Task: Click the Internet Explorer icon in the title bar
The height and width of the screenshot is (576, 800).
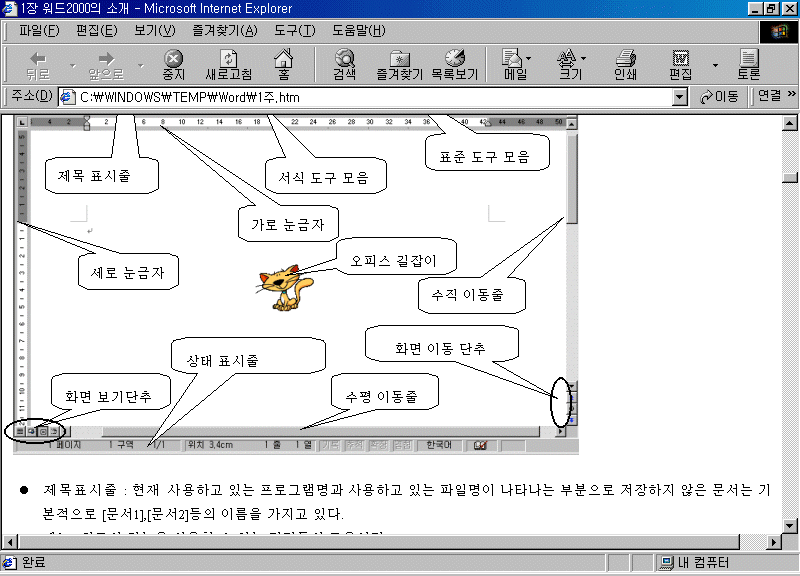Action: tap(9, 8)
